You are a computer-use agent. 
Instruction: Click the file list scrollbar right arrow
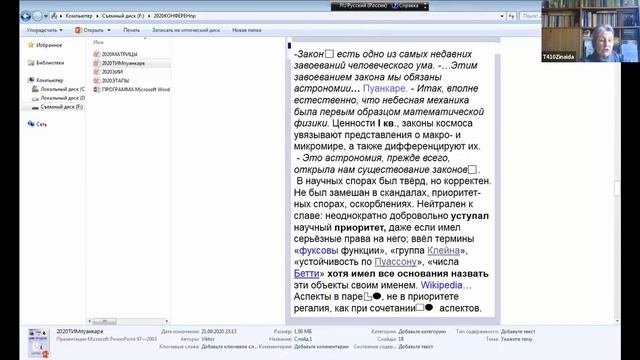click(166, 322)
